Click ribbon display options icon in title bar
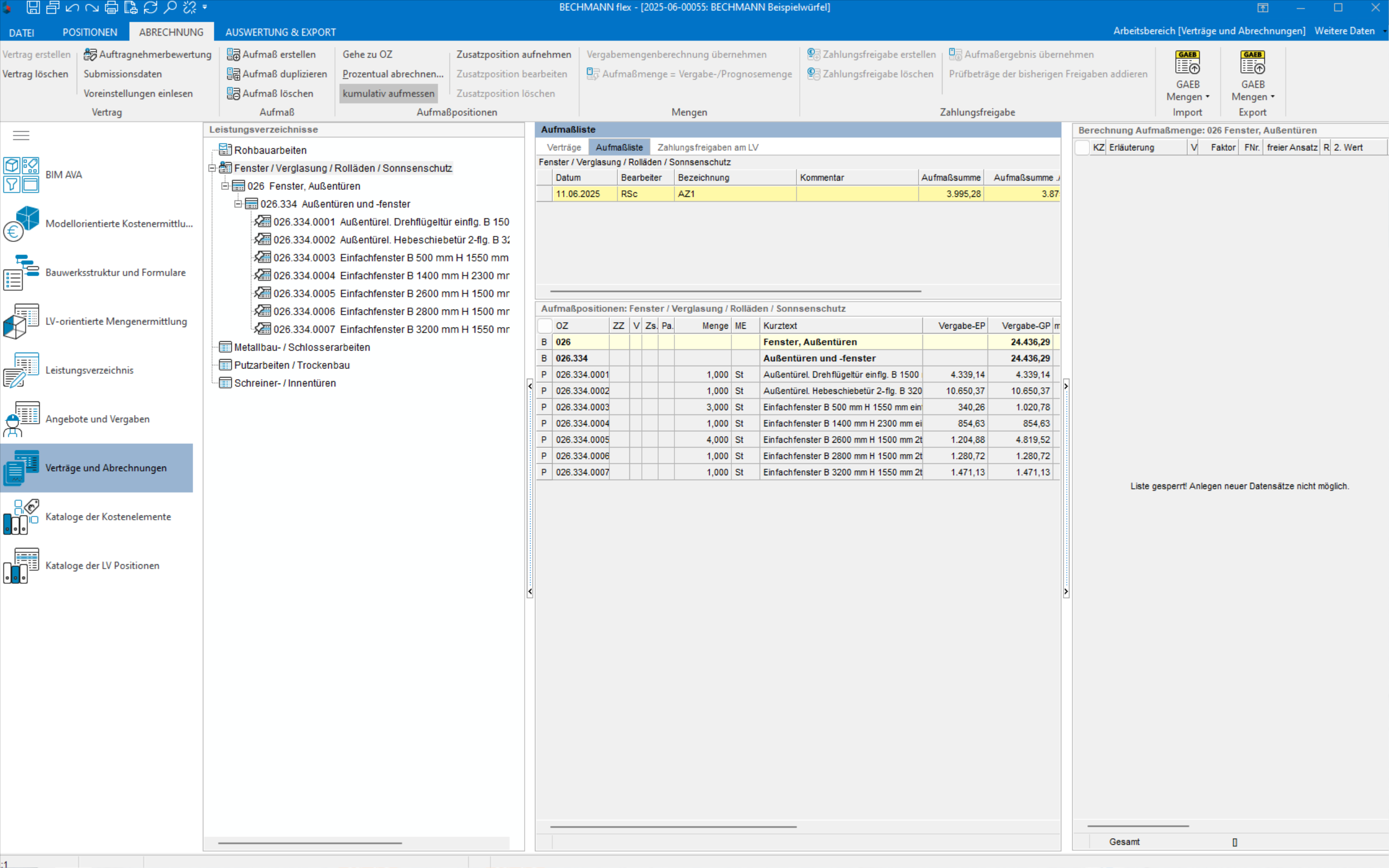 pyautogui.click(x=1263, y=8)
